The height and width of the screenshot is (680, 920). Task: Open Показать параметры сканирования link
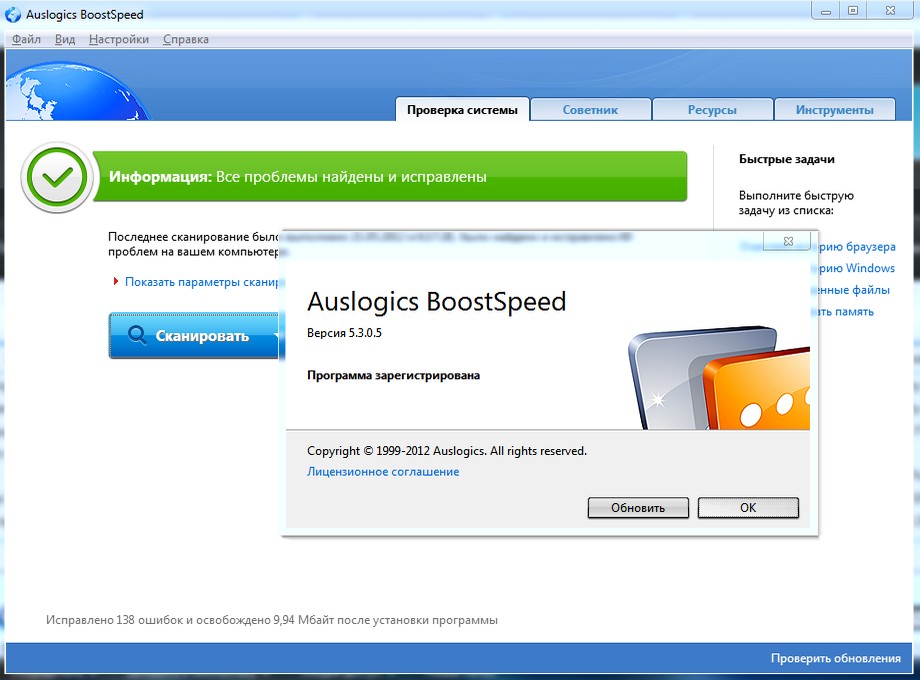pyautogui.click(x=202, y=282)
